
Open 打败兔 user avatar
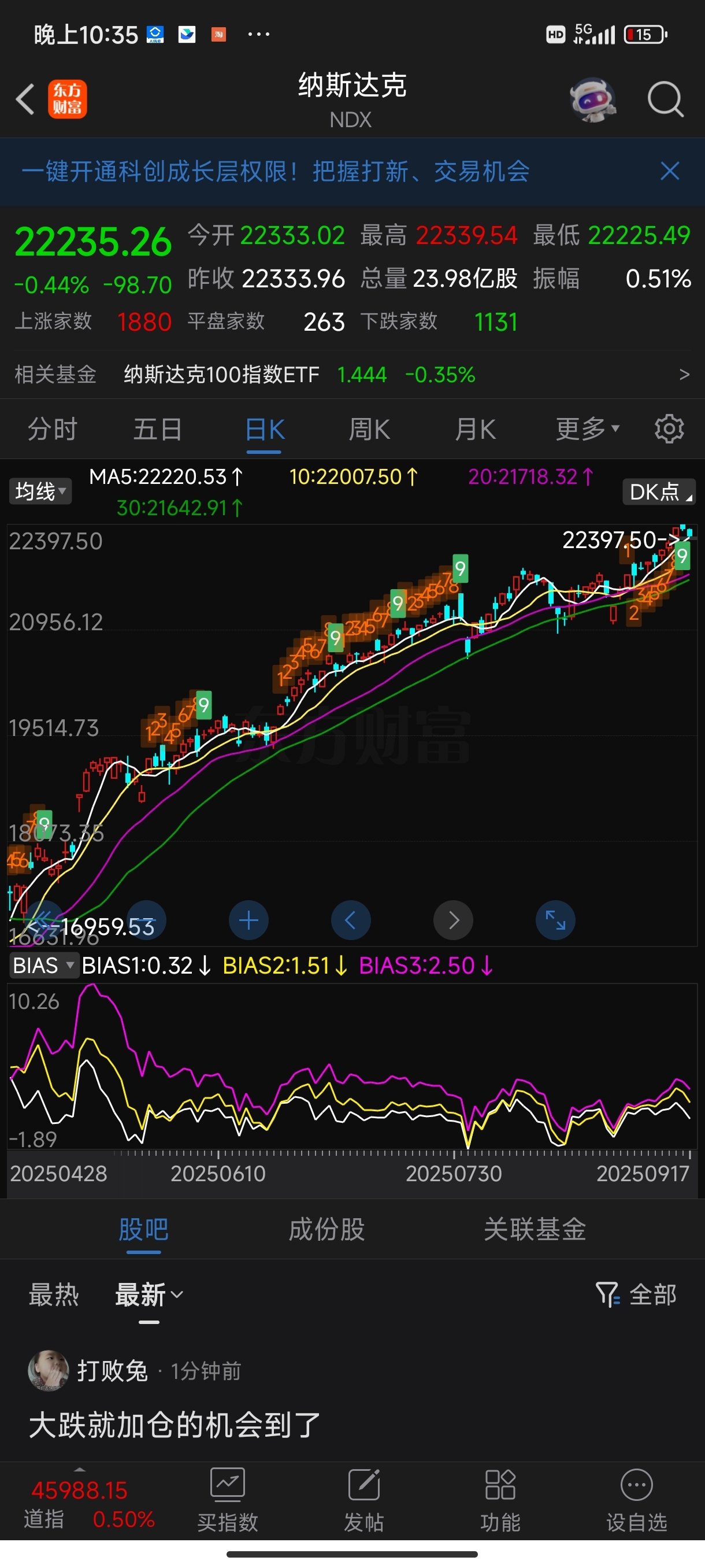48,1371
